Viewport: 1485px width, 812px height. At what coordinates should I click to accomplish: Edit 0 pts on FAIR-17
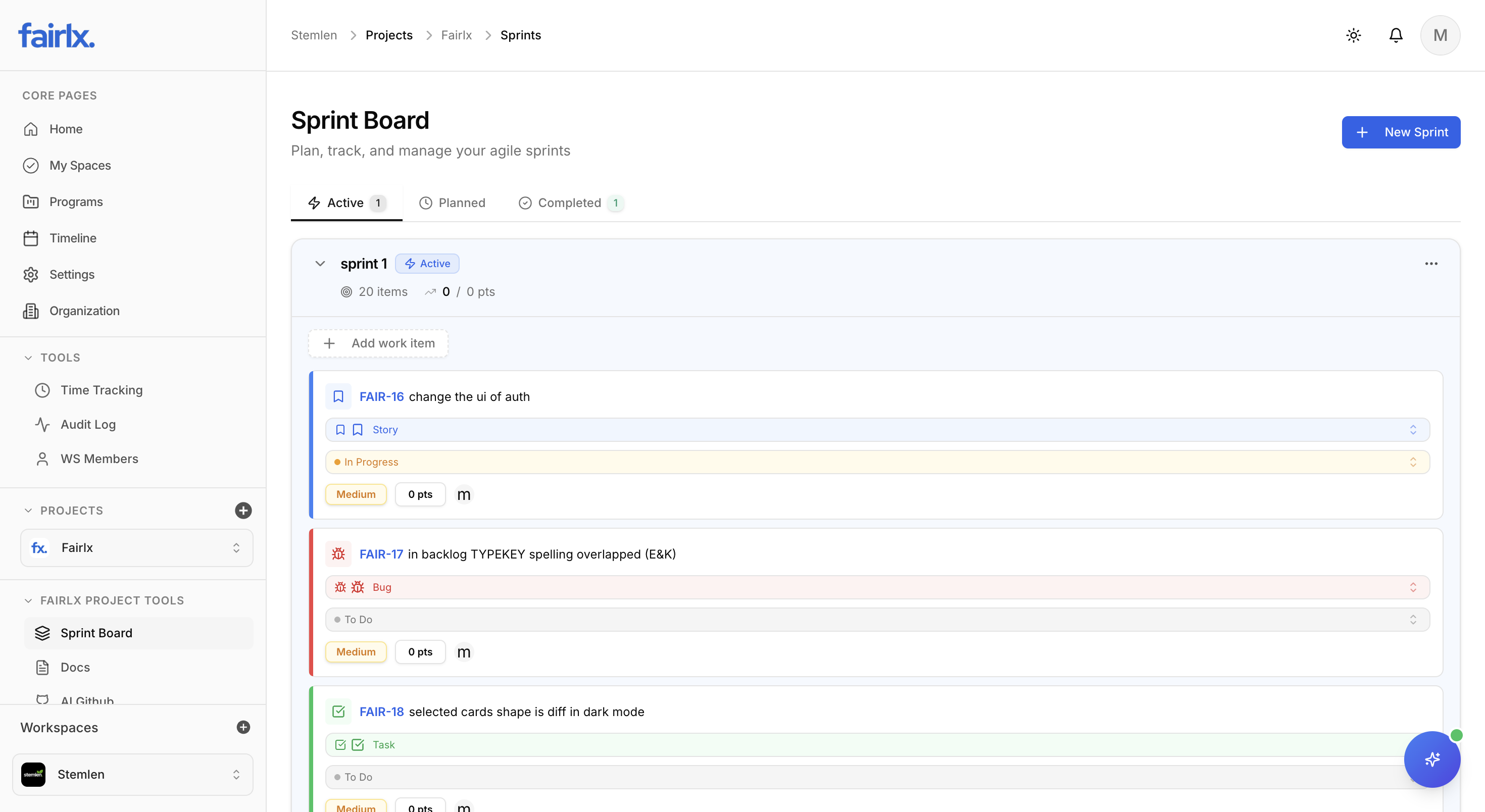[x=420, y=652]
